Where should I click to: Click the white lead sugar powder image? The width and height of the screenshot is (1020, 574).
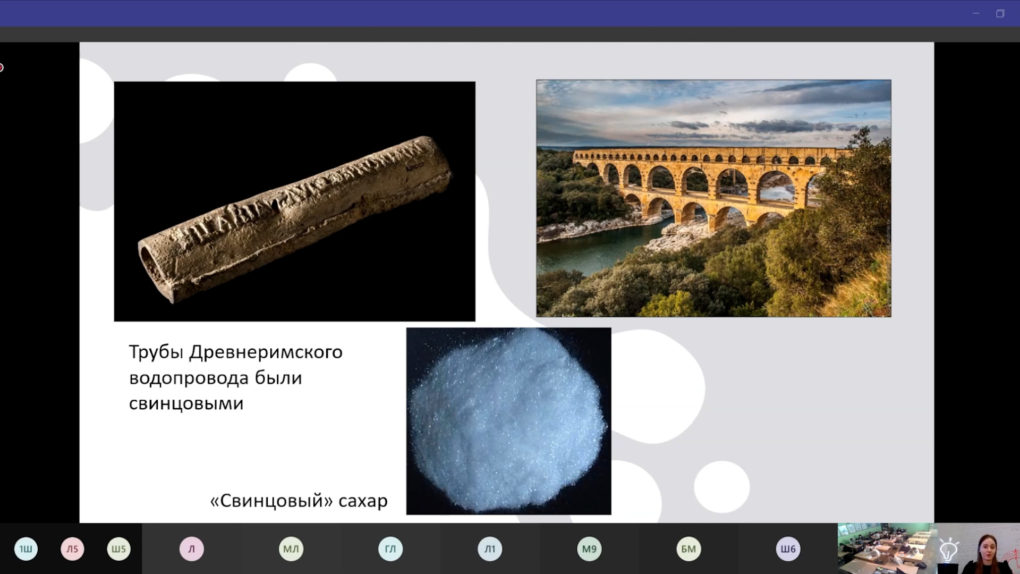click(x=508, y=420)
